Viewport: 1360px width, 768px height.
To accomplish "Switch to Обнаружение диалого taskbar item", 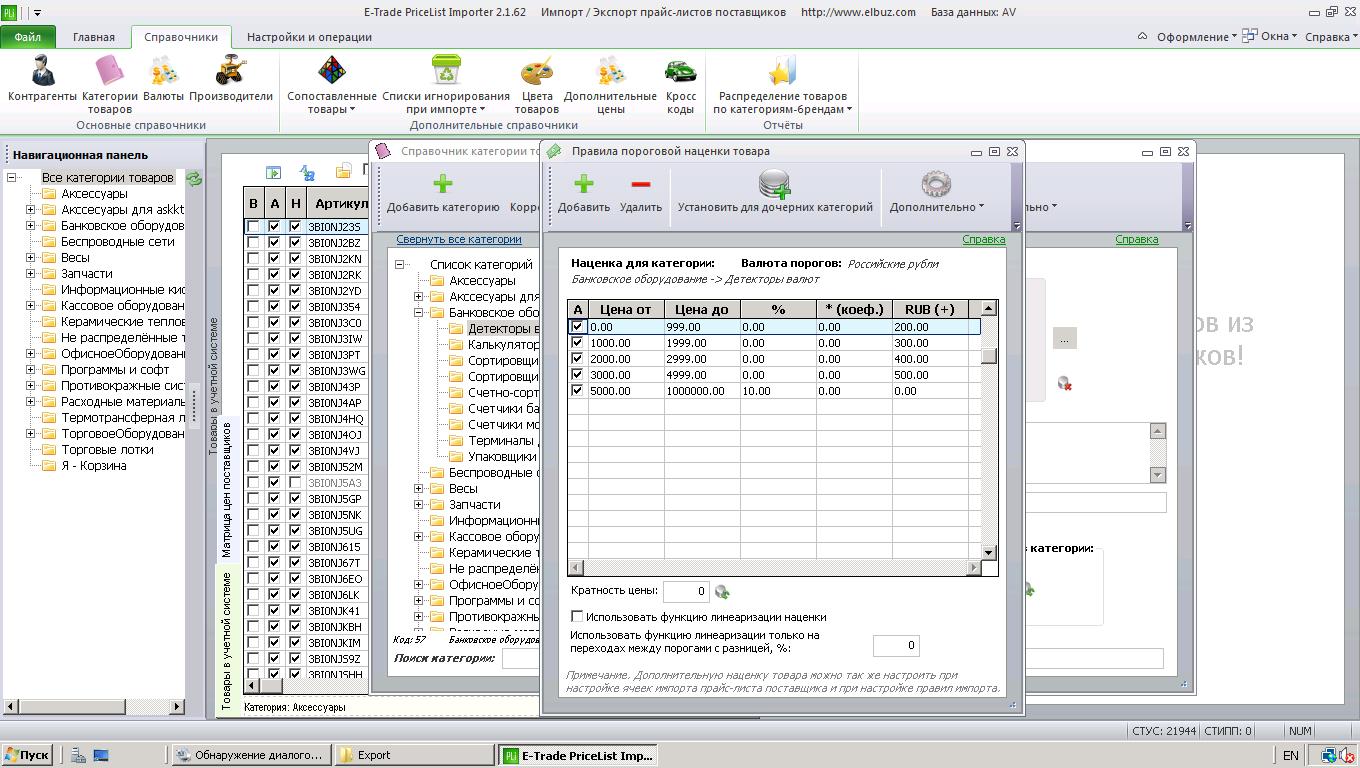I will point(251,755).
